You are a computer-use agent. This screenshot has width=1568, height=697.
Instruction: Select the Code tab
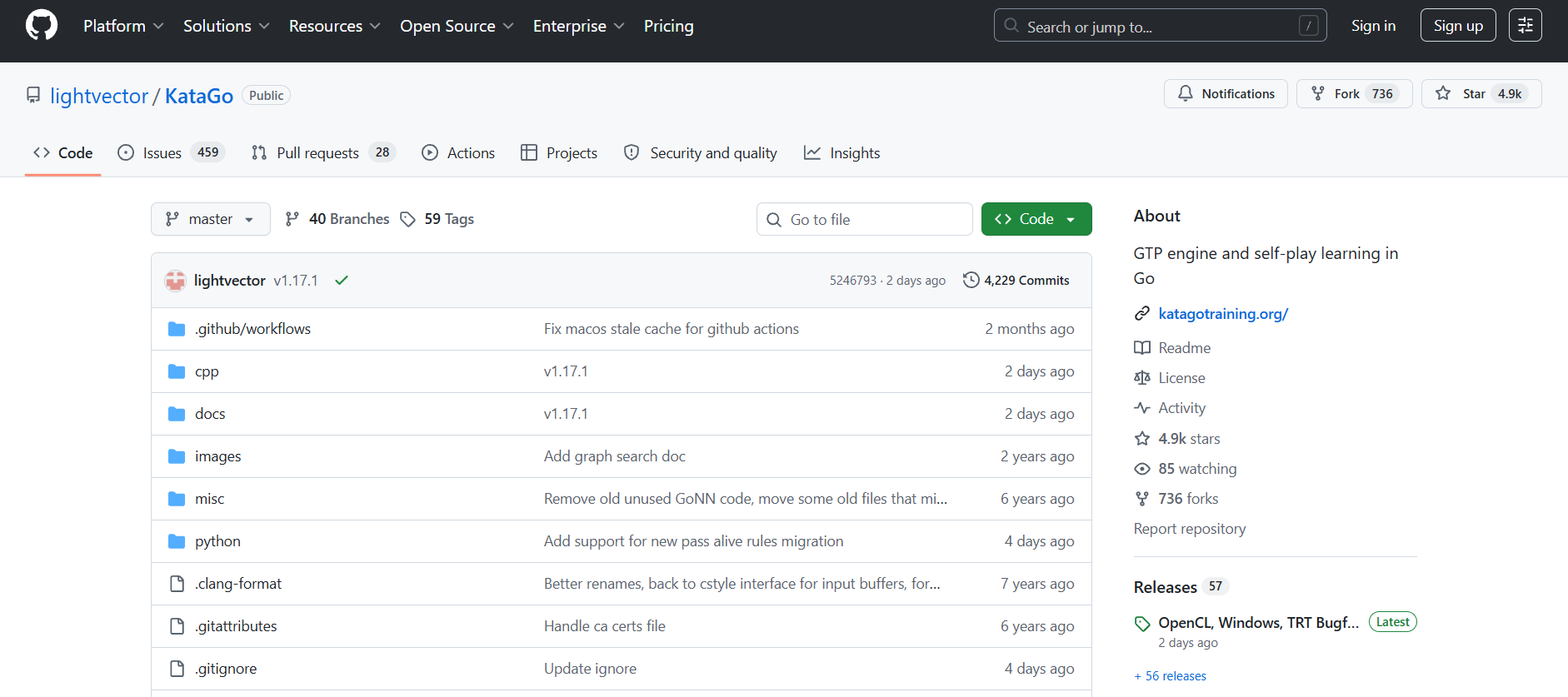click(x=63, y=152)
